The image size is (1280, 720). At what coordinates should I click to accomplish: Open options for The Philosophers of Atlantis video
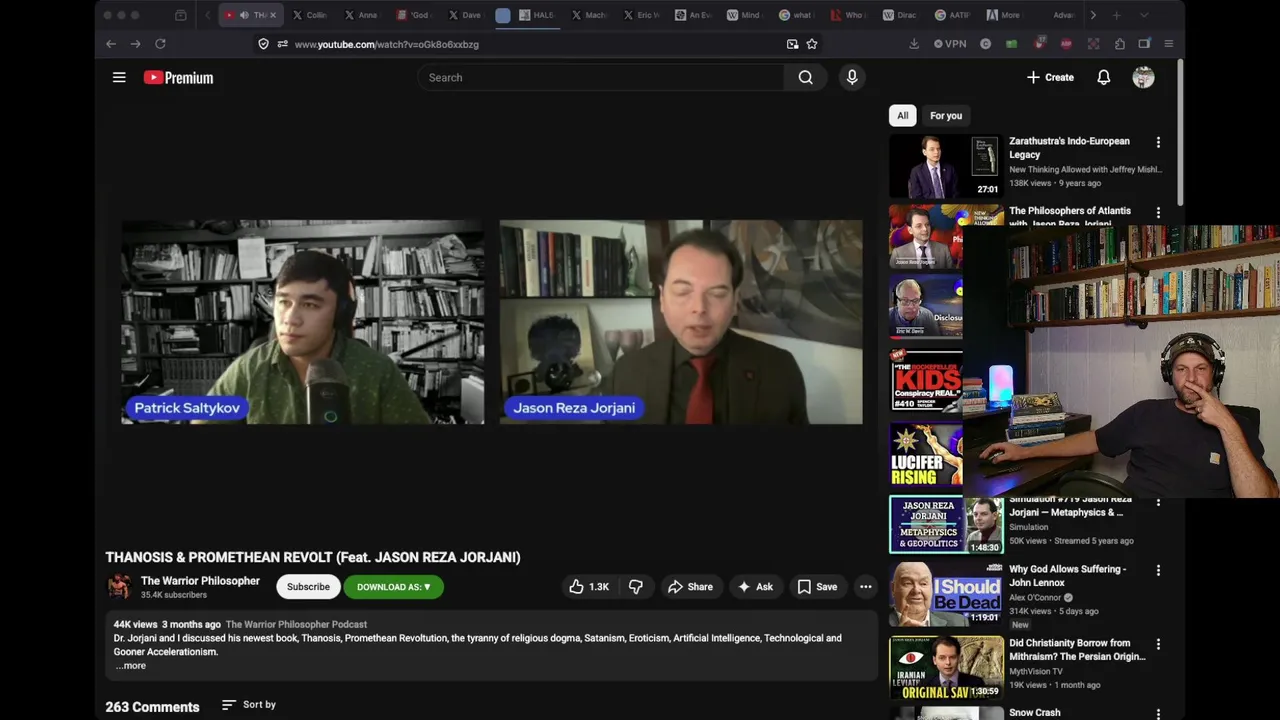tap(1158, 212)
